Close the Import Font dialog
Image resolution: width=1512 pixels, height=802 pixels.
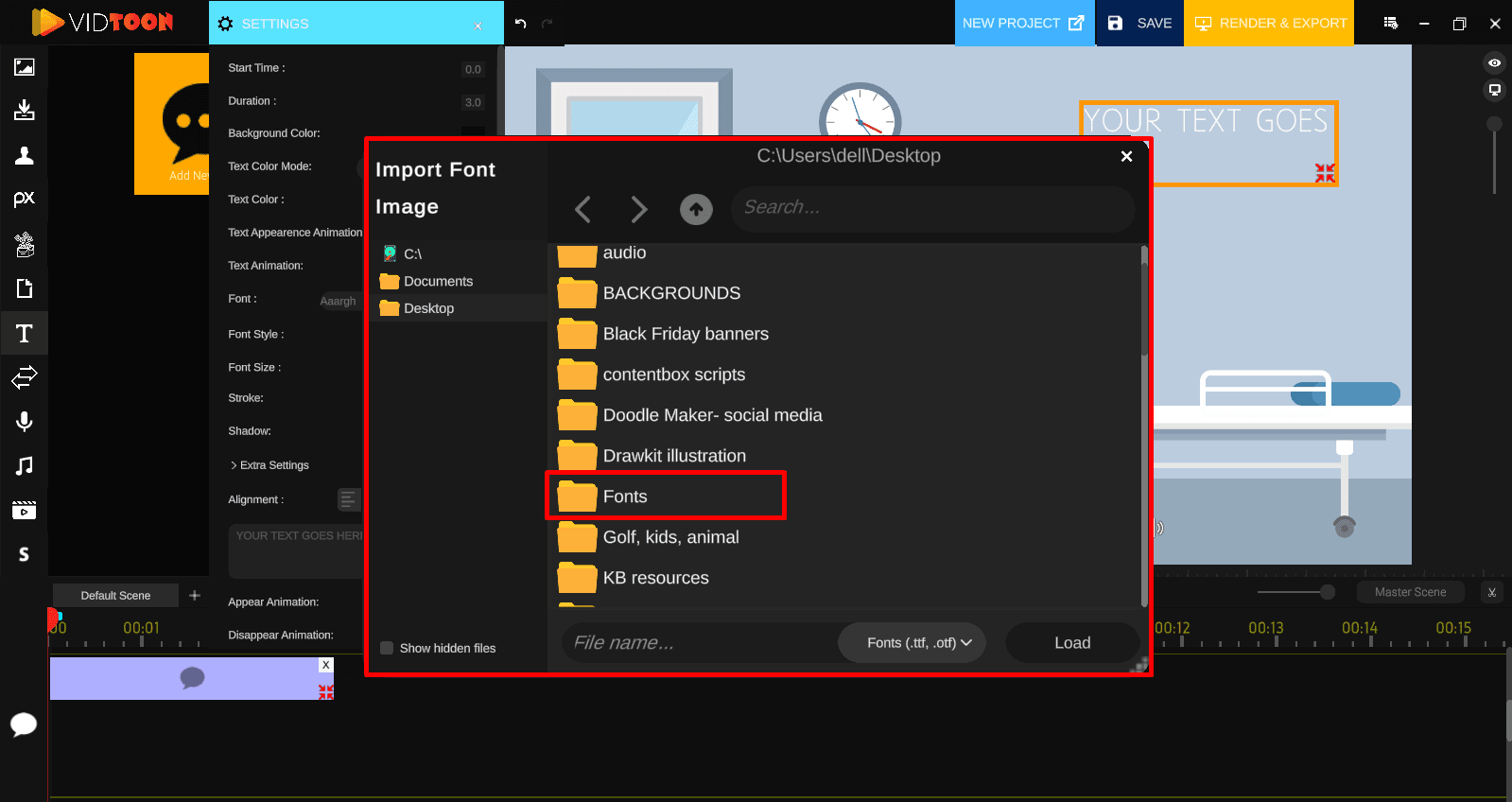[1126, 157]
